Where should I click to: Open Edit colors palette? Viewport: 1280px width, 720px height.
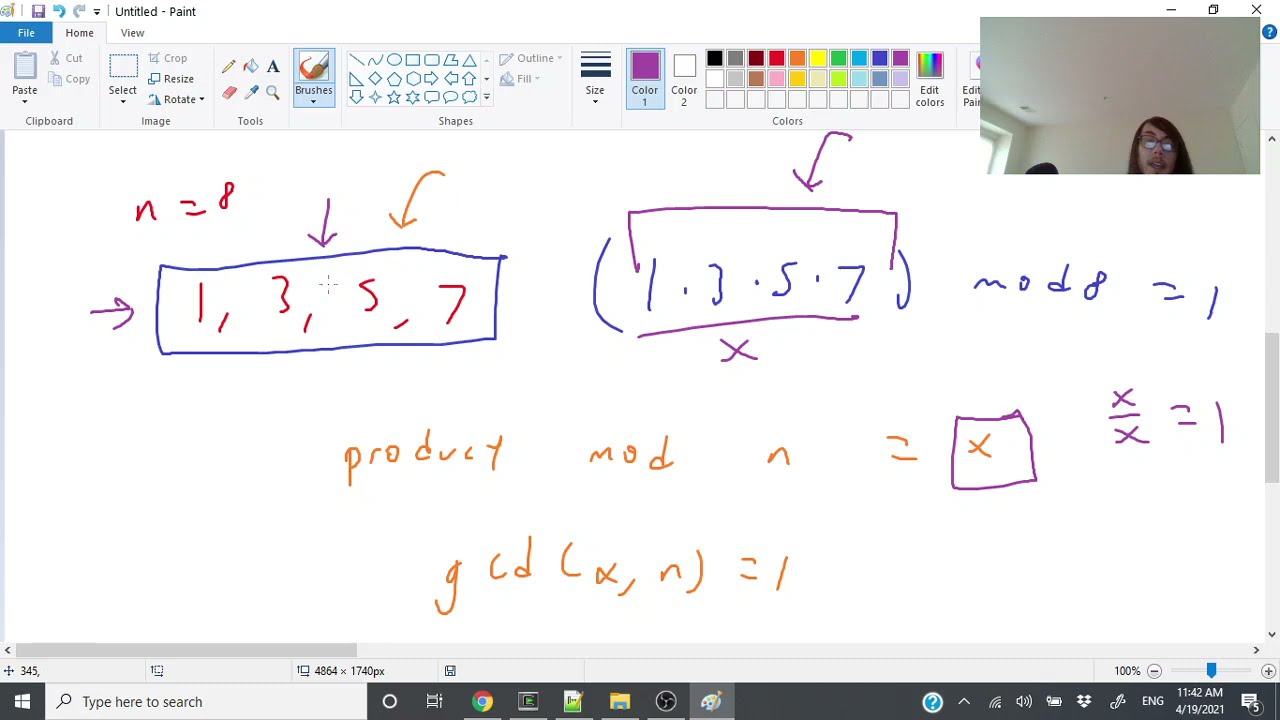point(929,79)
